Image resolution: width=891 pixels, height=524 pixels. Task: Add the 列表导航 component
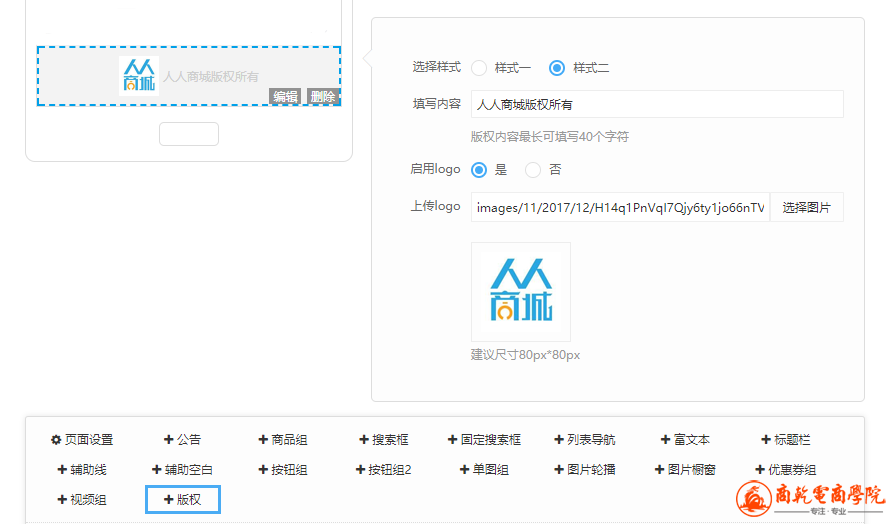[x=585, y=440]
